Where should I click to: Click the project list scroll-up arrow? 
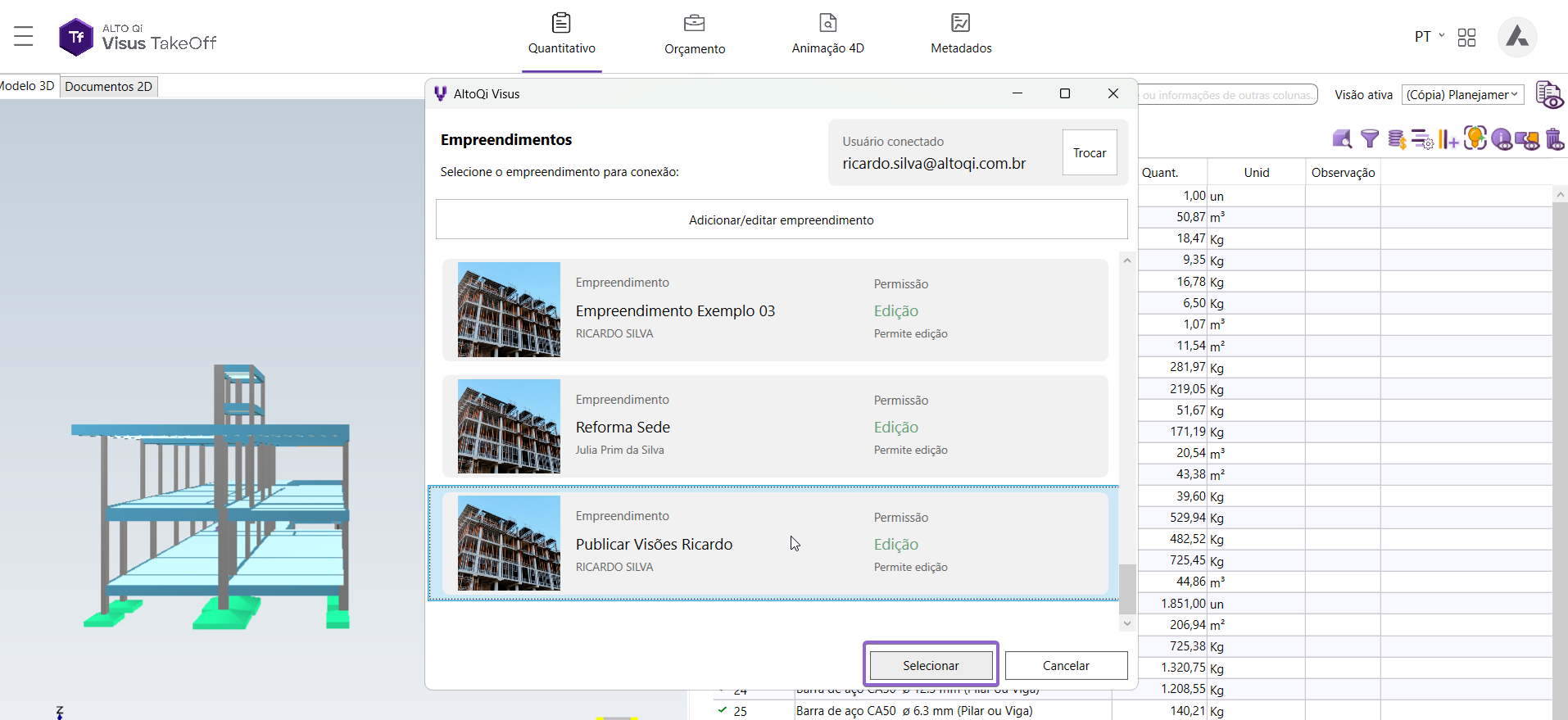1127,260
